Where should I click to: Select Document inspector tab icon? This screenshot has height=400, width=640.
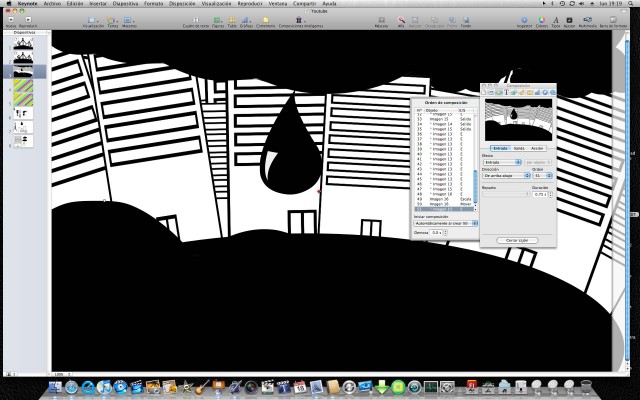484,92
